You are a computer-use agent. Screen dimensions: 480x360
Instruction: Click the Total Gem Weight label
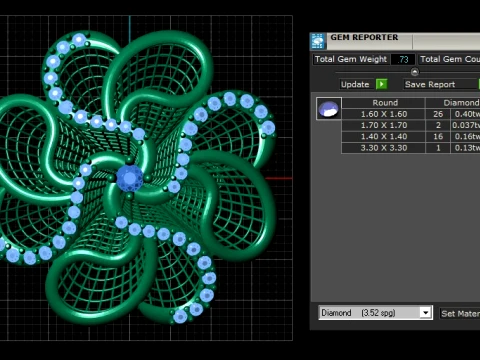[351, 59]
